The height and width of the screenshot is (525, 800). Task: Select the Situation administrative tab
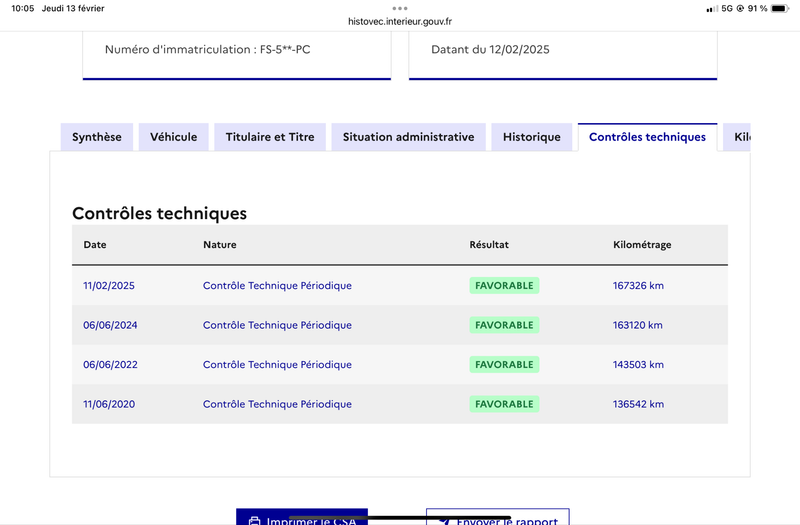click(408, 137)
